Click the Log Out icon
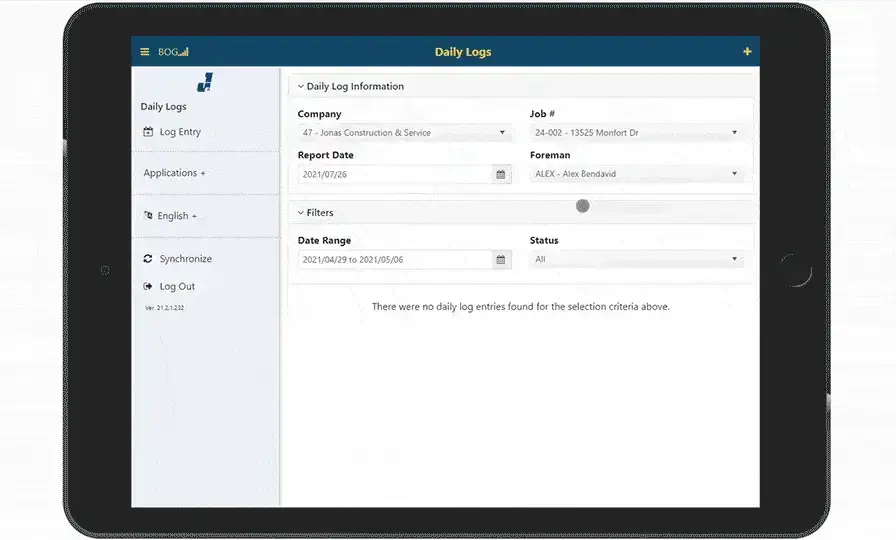The height and width of the screenshot is (540, 896). pos(148,287)
